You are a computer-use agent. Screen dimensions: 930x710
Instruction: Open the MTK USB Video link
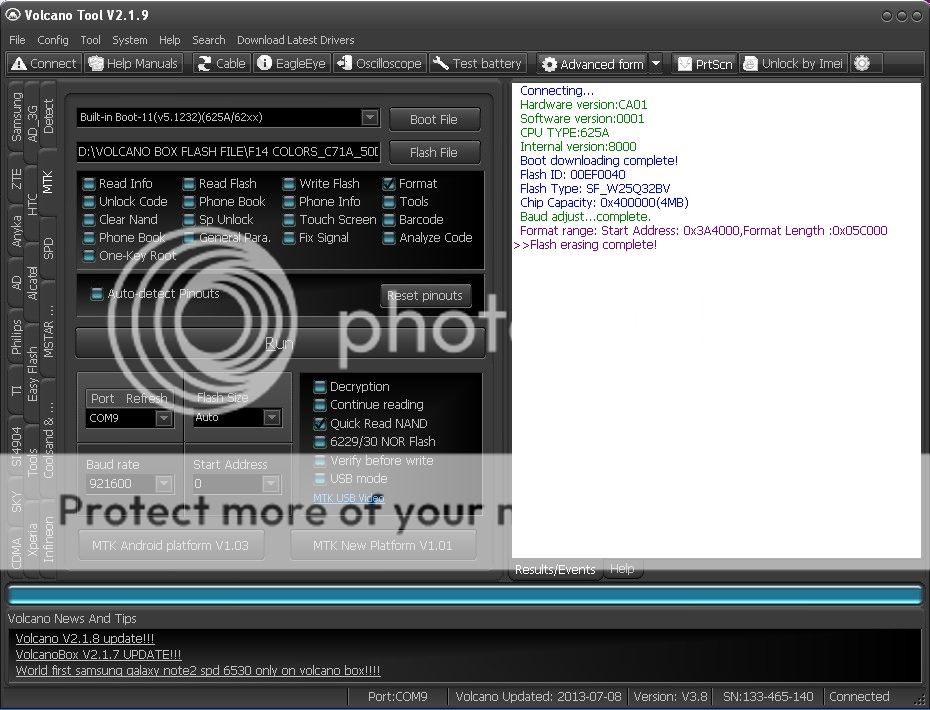coord(349,498)
